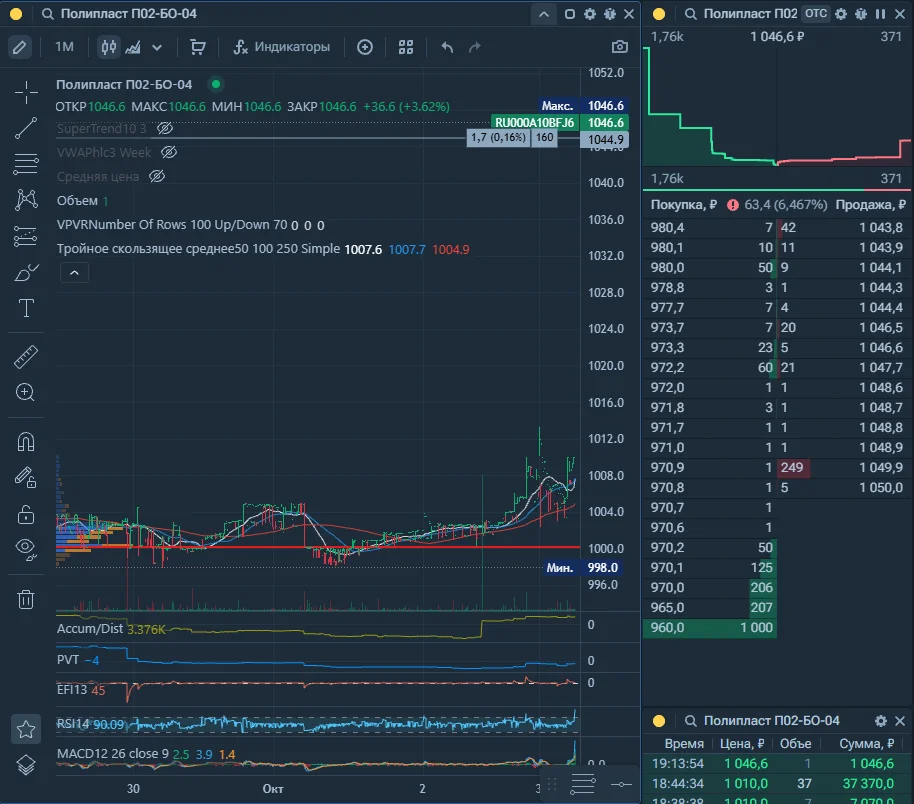Expand chart type dropdown chevron
The height and width of the screenshot is (804, 914).
(x=157, y=47)
